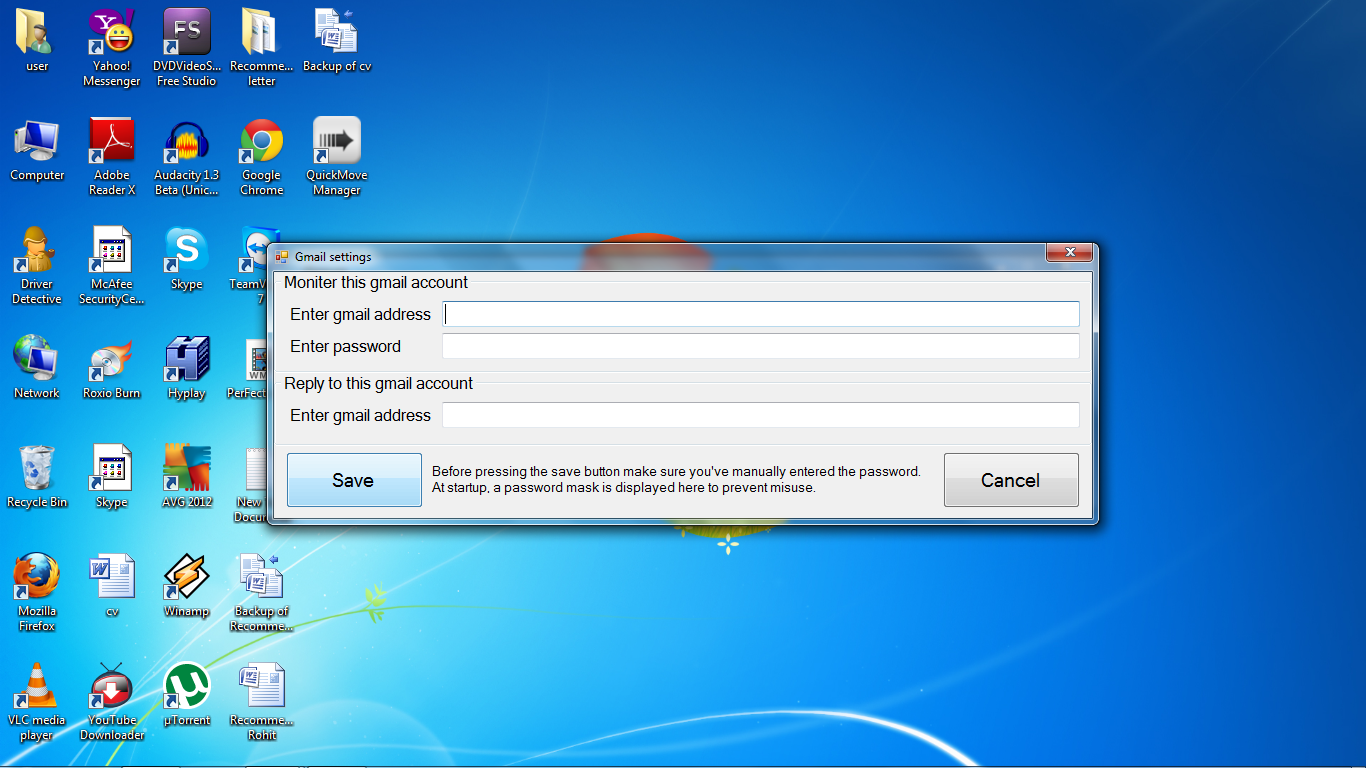Select the Adobe Reader X shortcut

[111, 157]
